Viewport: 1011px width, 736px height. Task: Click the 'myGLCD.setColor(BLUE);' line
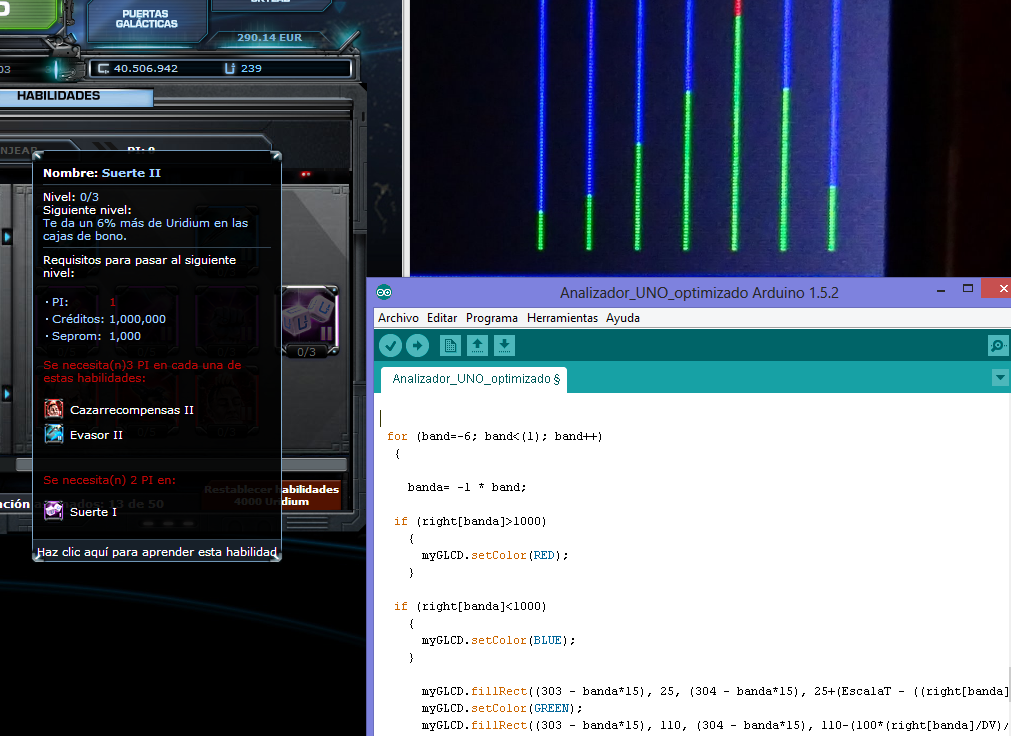tap(498, 641)
